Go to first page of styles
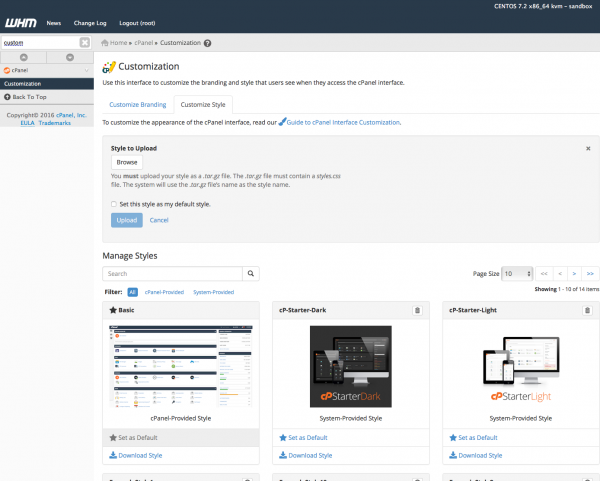 pyautogui.click(x=544, y=274)
